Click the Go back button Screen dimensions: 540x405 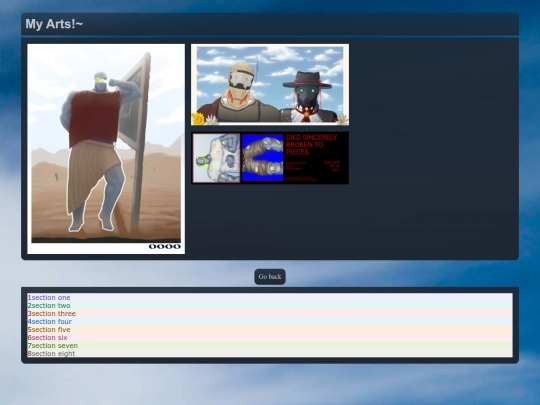click(x=270, y=277)
